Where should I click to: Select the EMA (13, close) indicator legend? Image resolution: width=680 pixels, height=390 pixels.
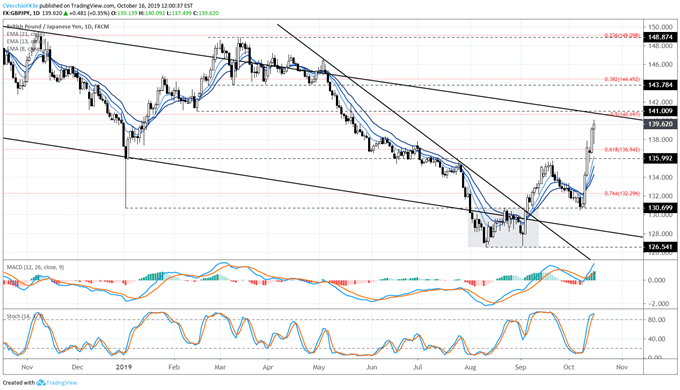click(x=25, y=41)
